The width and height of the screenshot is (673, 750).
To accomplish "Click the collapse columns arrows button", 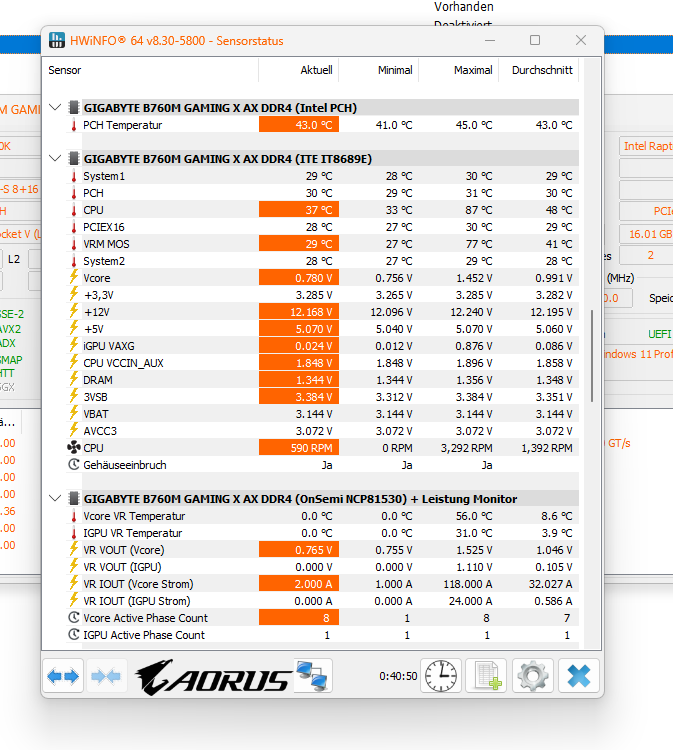I will [106, 676].
